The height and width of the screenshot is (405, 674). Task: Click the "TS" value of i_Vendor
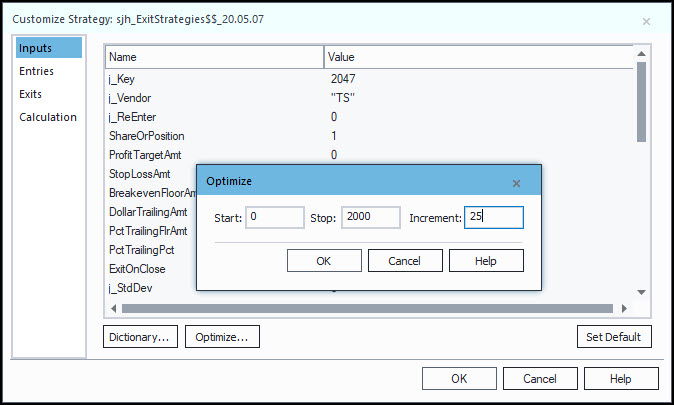(x=343, y=98)
